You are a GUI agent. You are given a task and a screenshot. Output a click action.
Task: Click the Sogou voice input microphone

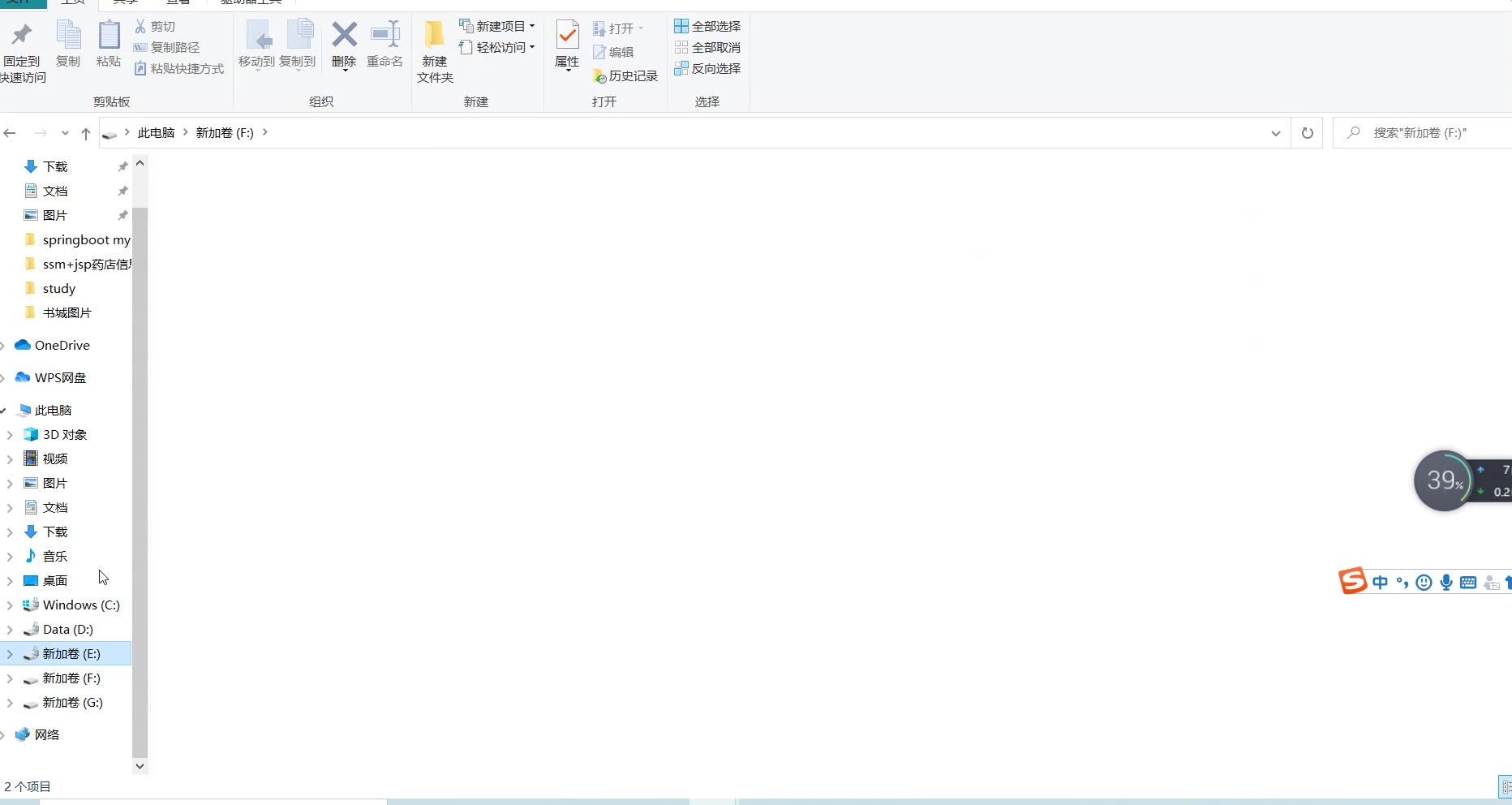(x=1446, y=583)
